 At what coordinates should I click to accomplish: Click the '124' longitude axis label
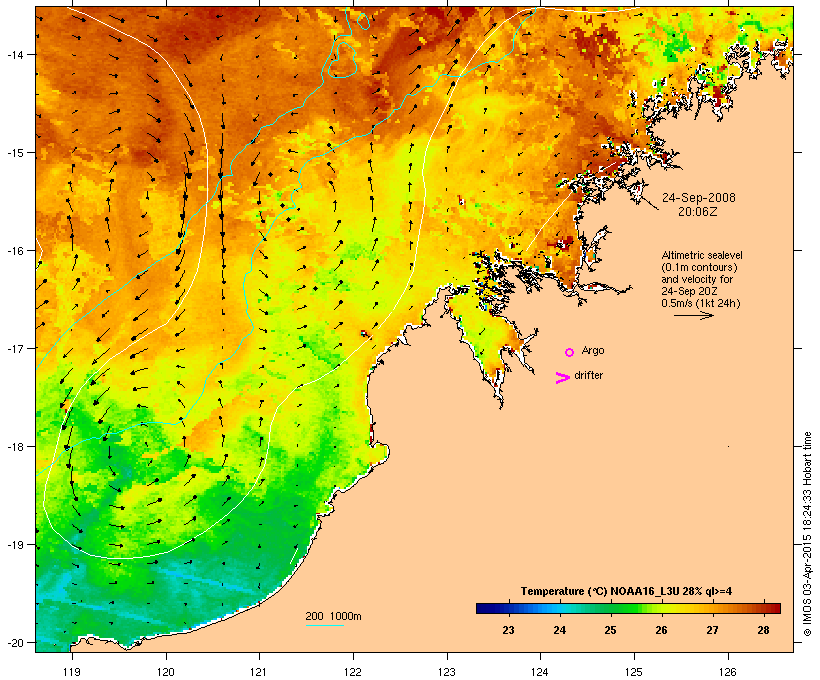click(x=540, y=672)
